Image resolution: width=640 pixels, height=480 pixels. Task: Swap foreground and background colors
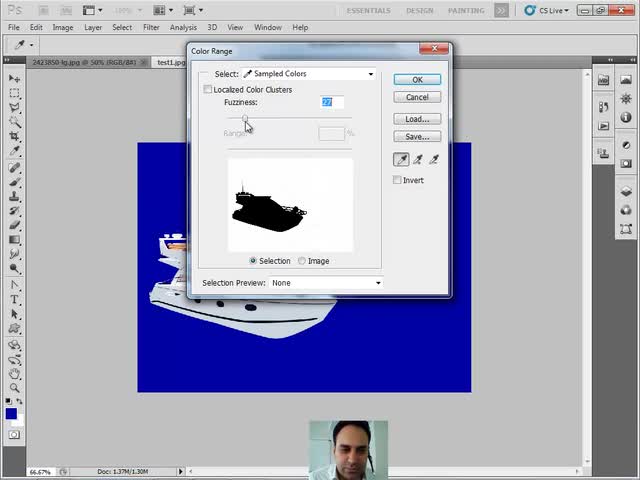pyautogui.click(x=19, y=401)
